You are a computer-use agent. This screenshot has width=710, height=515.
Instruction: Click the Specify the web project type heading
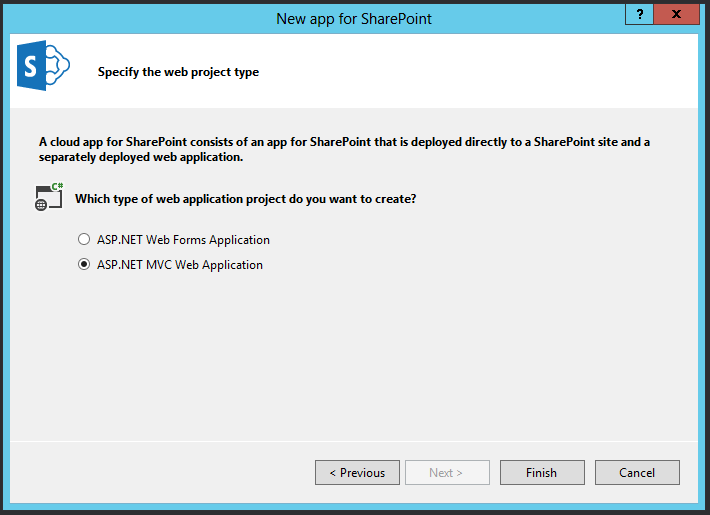(x=178, y=72)
